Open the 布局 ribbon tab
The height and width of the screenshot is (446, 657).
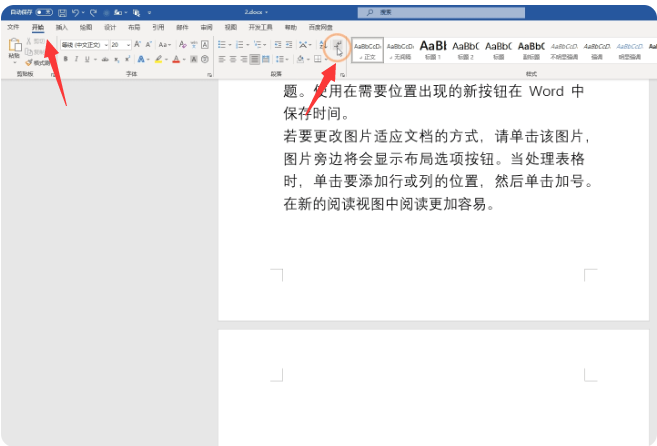point(133,27)
